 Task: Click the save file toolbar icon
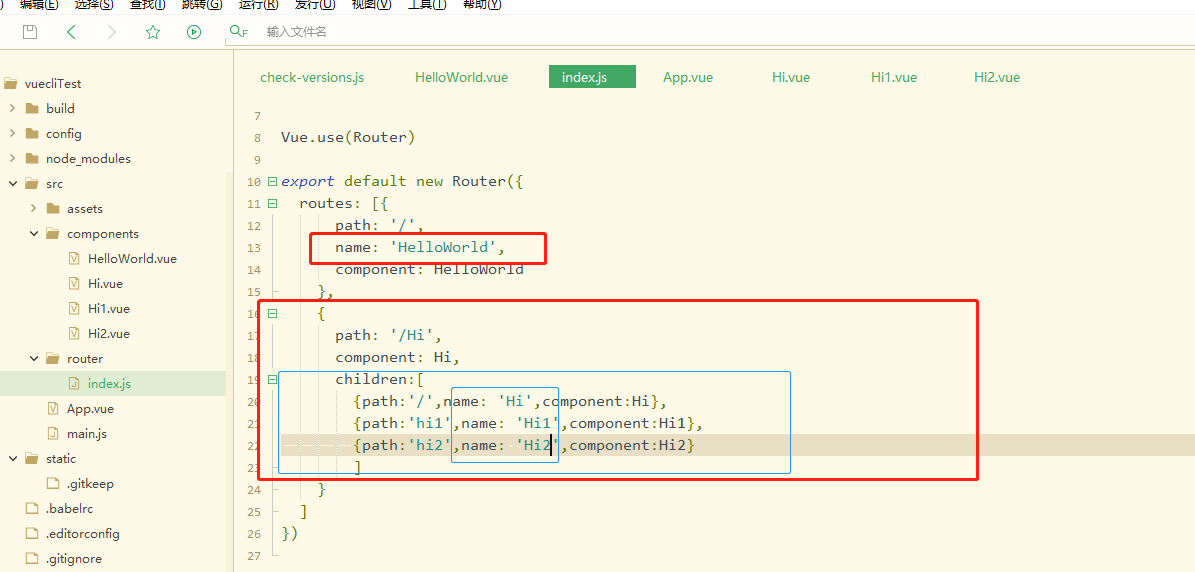click(30, 31)
